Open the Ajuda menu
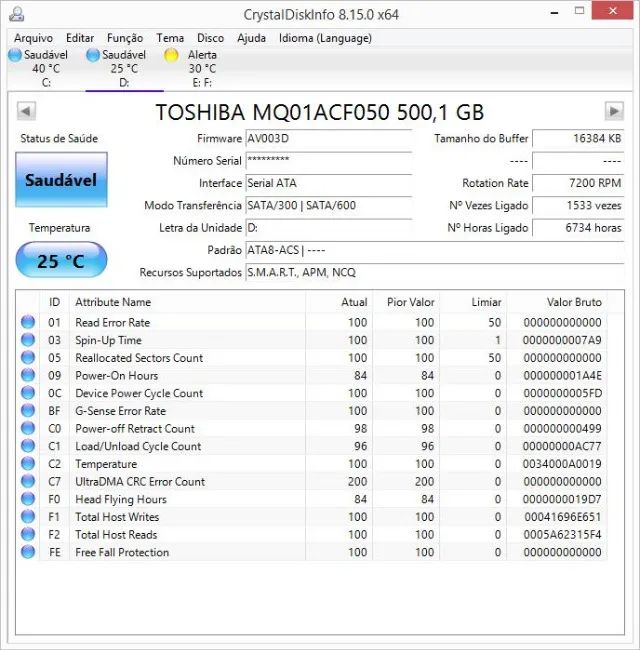 pos(251,38)
